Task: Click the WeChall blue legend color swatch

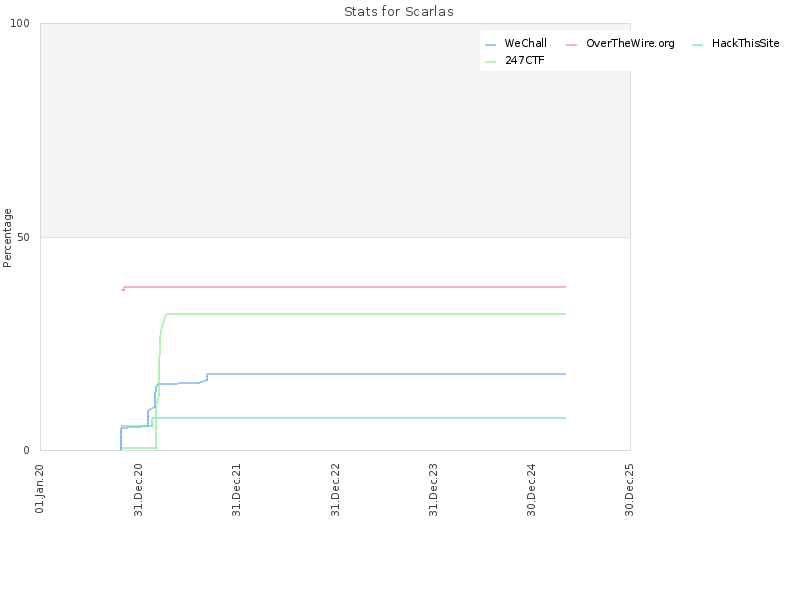Action: click(490, 45)
